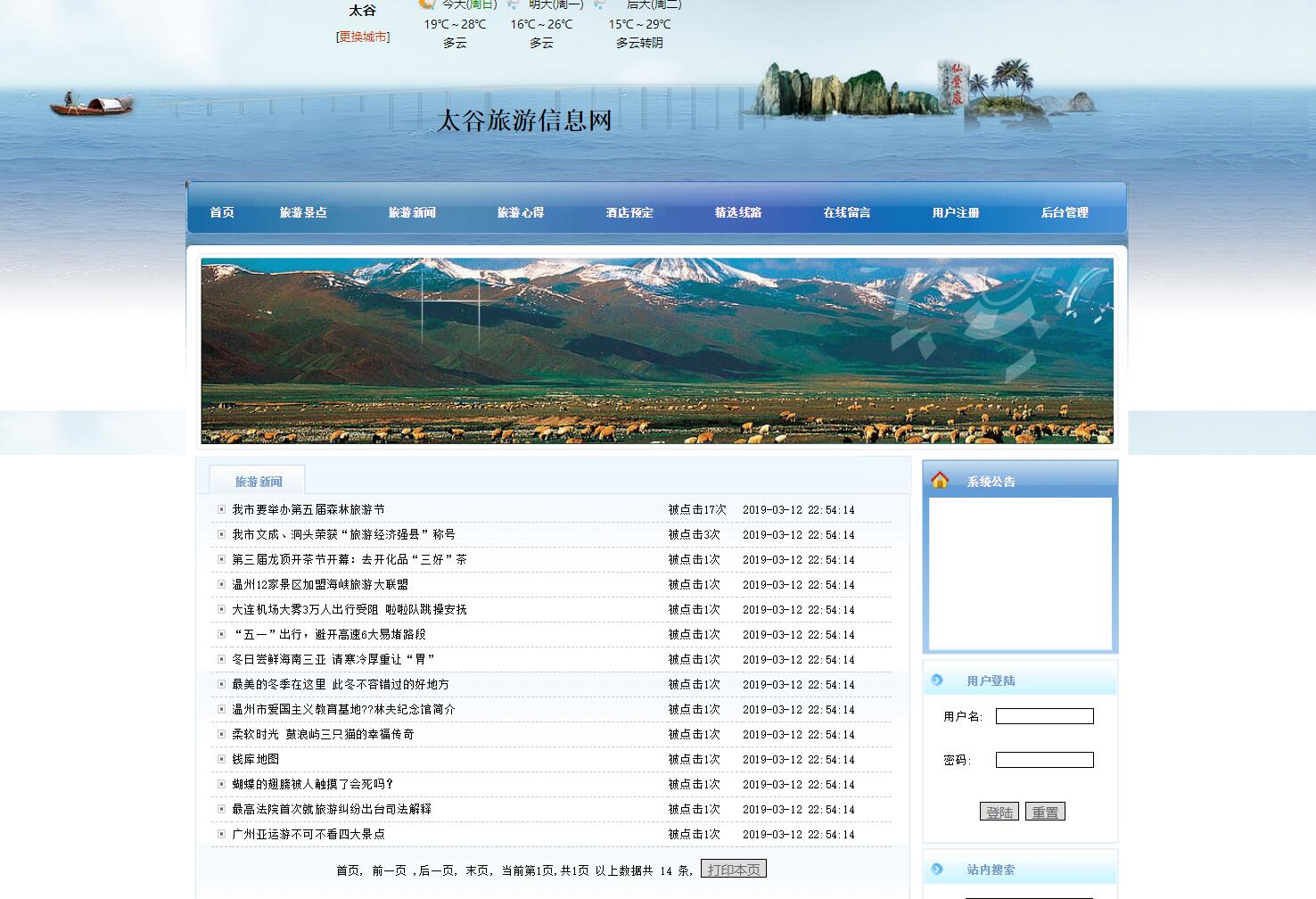Click the blue arrow icon beside 站内搜索
Image resolution: width=1316 pixels, height=899 pixels.
(936, 869)
